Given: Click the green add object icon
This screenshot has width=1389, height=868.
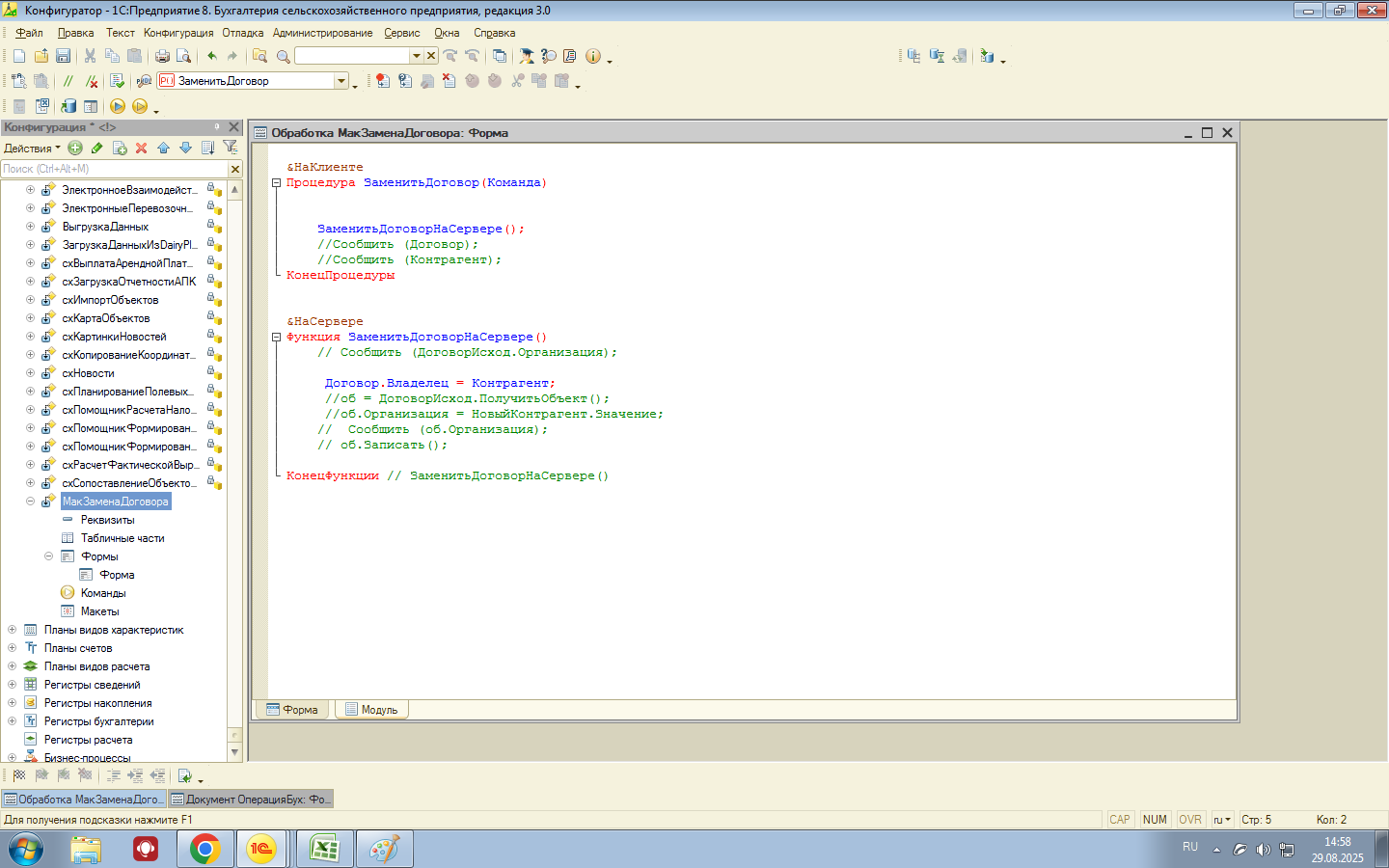Looking at the screenshot, I should pos(75,148).
